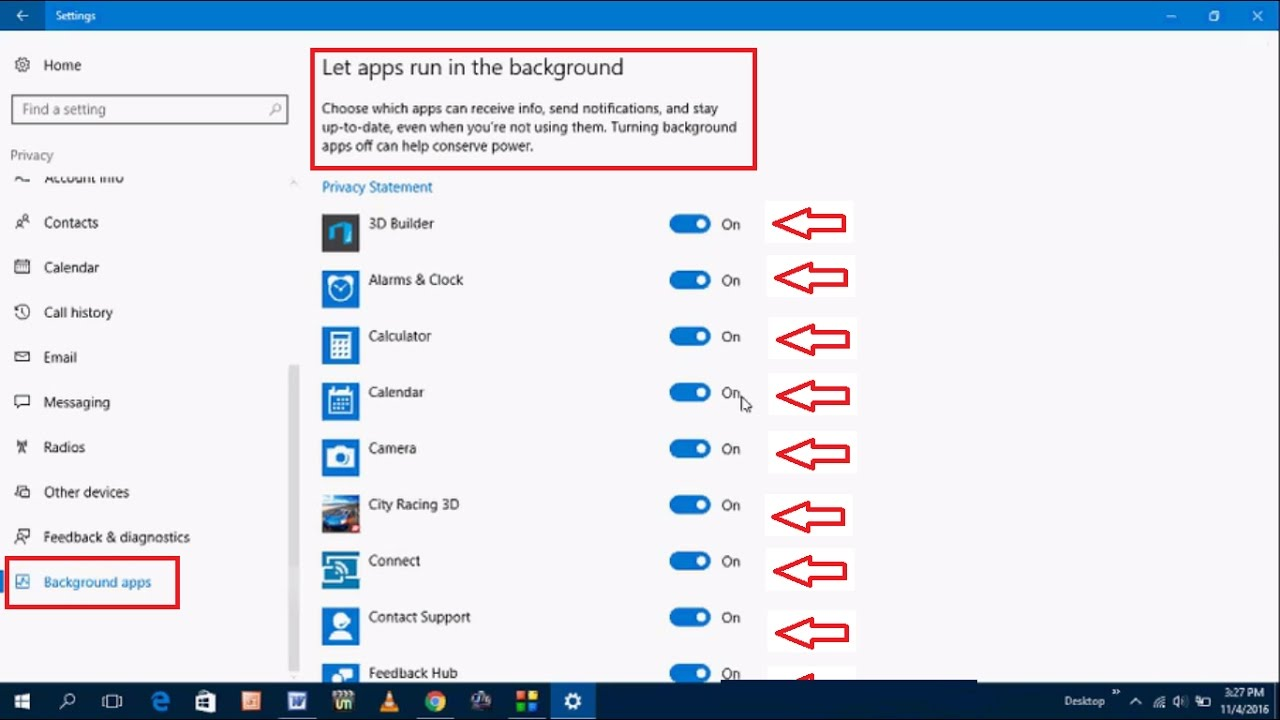Click the City Racing 3D app icon
Image resolution: width=1280 pixels, height=720 pixels.
(x=340, y=514)
